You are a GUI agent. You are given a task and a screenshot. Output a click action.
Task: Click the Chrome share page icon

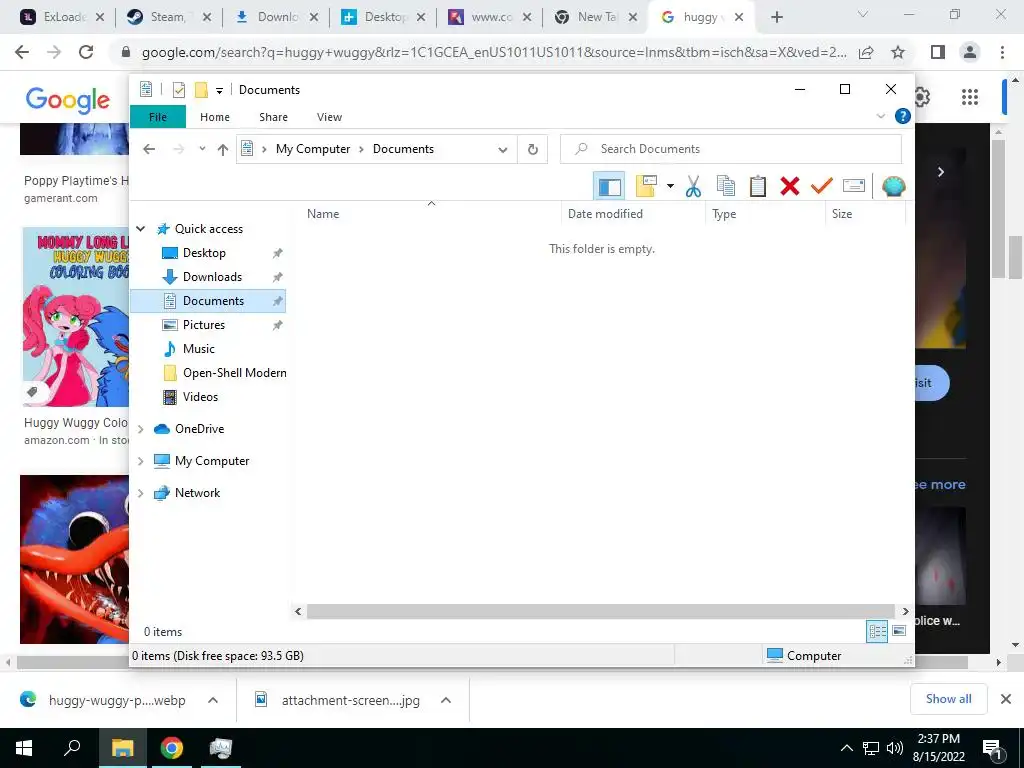[x=866, y=52]
